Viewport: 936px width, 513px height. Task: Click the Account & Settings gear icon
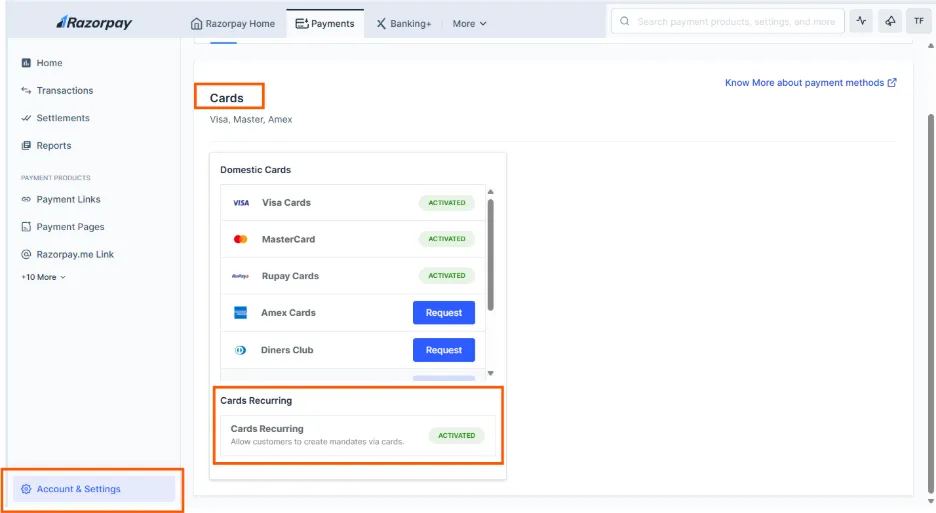pyautogui.click(x=26, y=489)
